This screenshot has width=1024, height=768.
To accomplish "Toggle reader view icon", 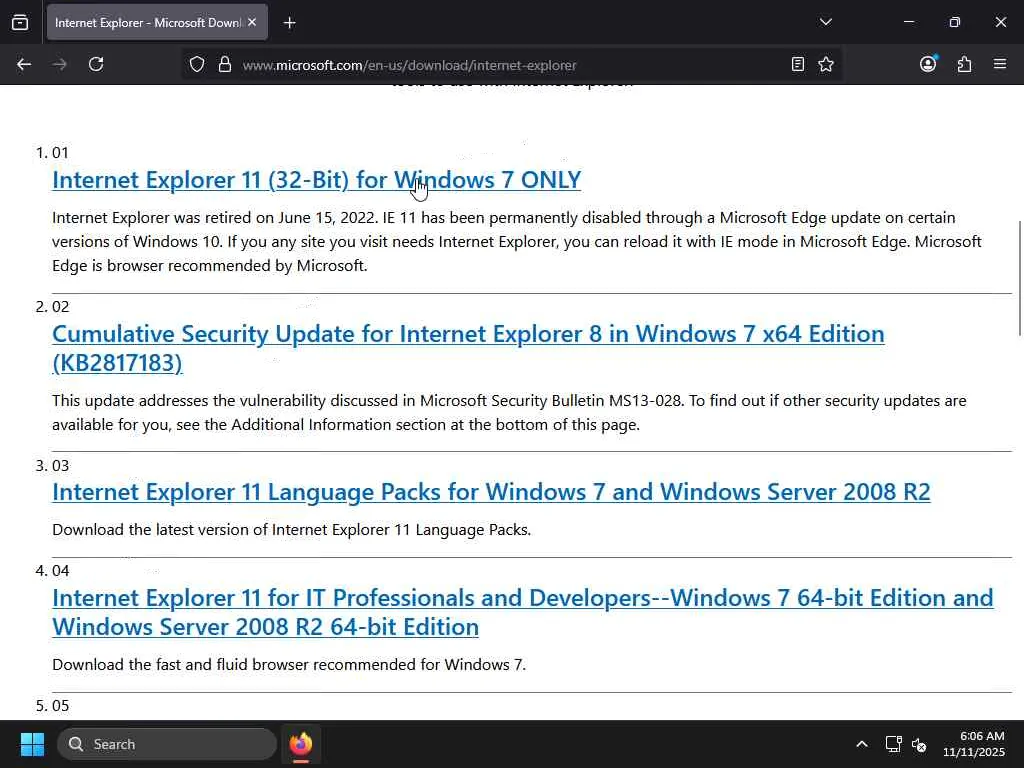I will click(x=797, y=65).
